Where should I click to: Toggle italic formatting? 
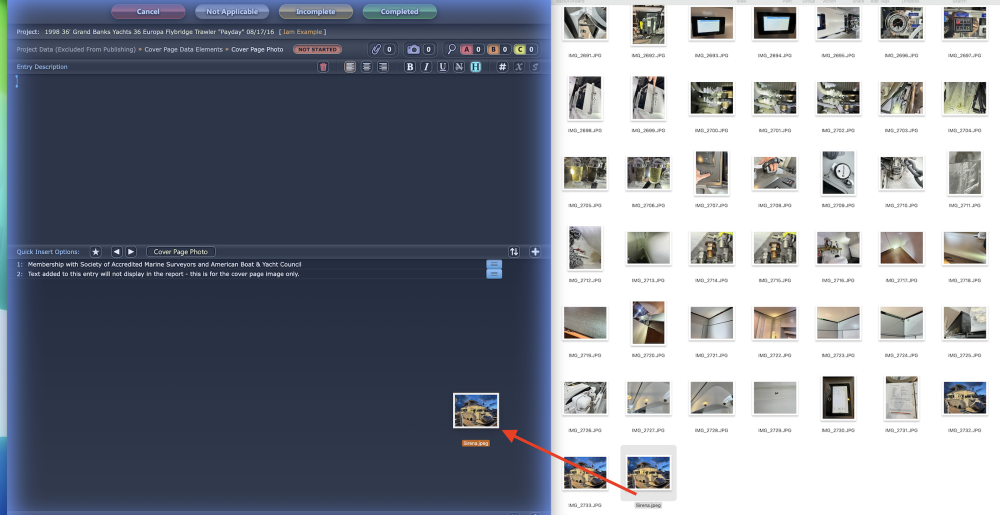point(426,67)
